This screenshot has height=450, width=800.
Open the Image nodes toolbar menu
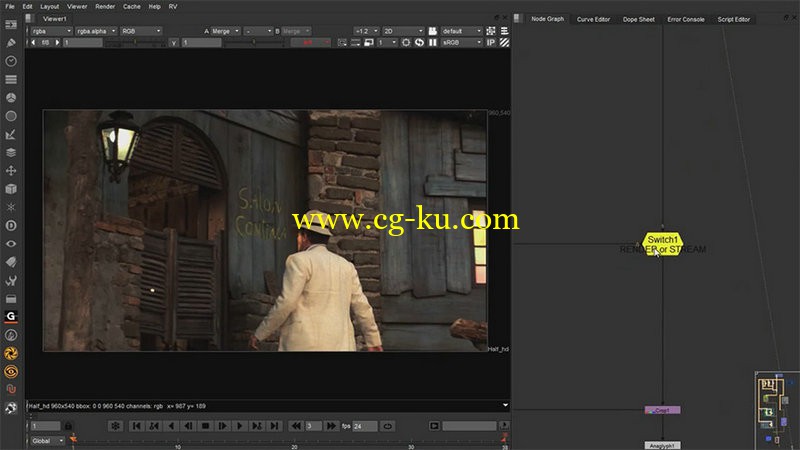point(11,24)
